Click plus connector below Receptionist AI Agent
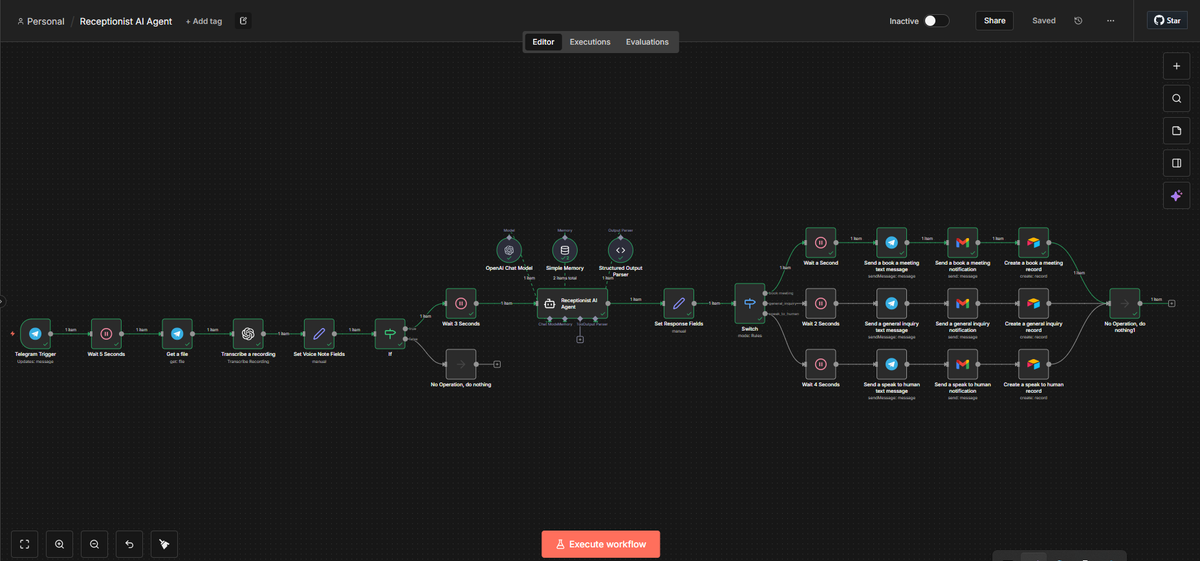This screenshot has width=1200, height=561. [x=580, y=339]
